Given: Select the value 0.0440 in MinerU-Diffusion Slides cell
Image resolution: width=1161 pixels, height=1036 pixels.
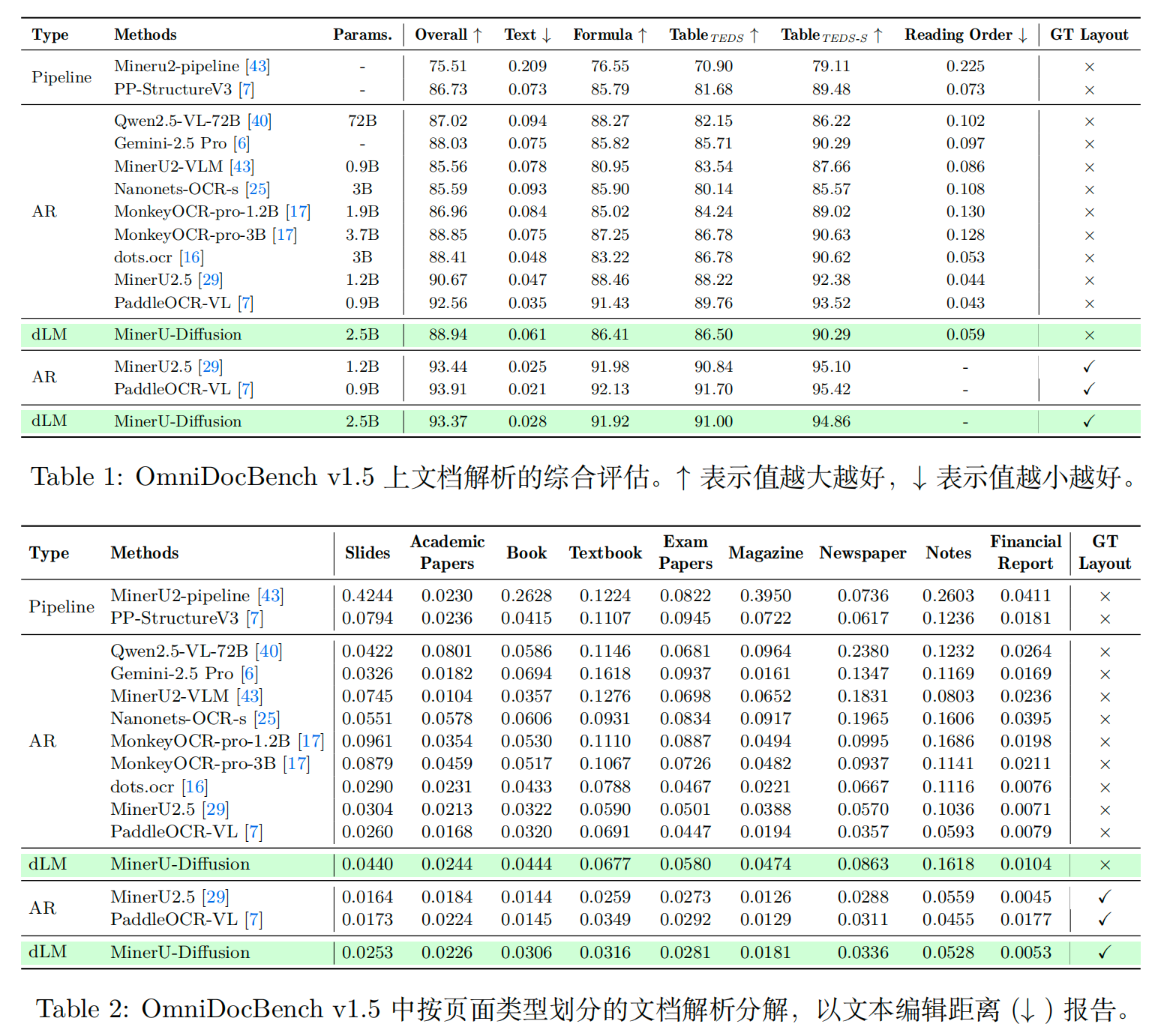Looking at the screenshot, I should tap(367, 864).
